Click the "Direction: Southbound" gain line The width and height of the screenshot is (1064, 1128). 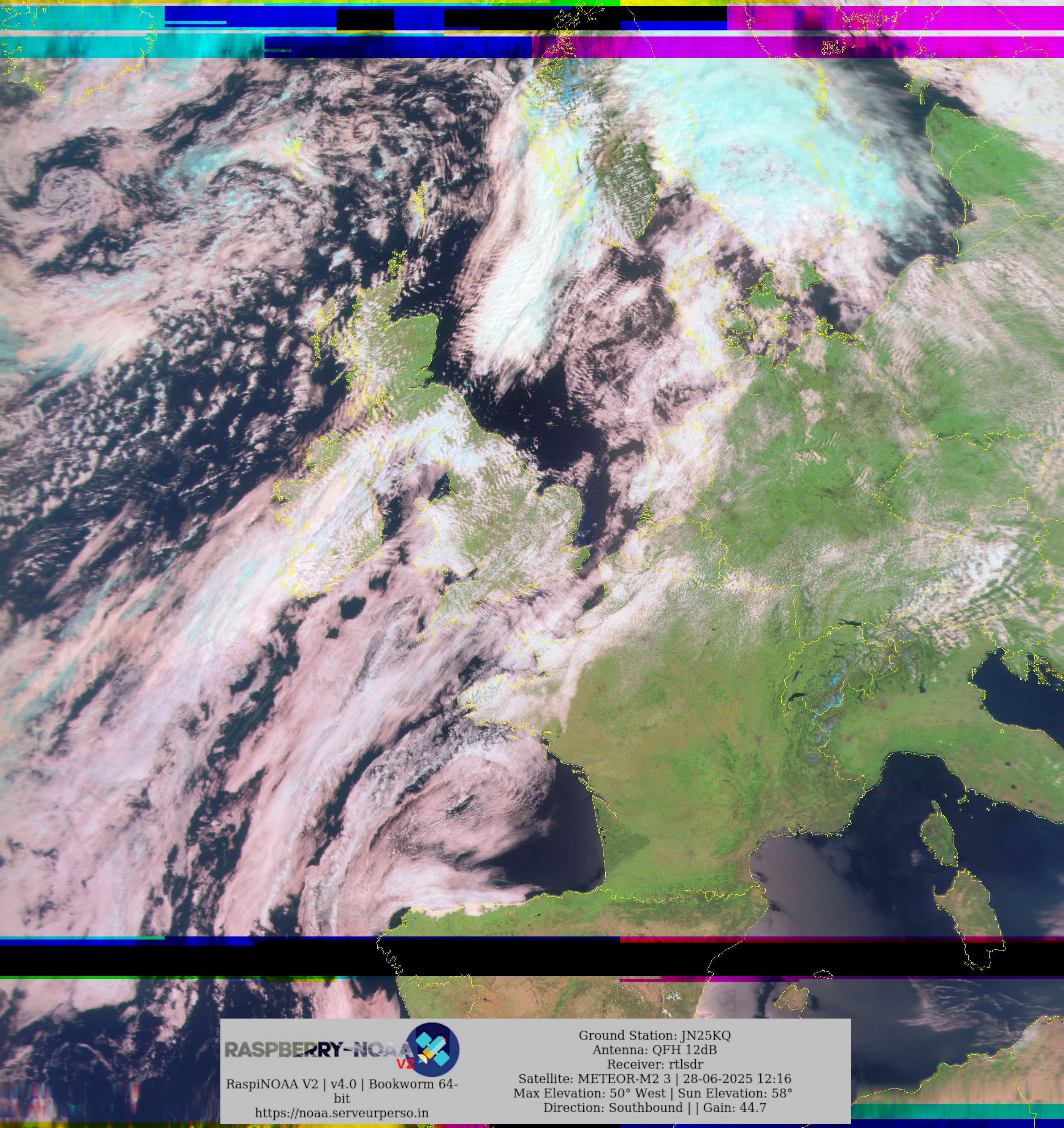pyautogui.click(x=654, y=1107)
